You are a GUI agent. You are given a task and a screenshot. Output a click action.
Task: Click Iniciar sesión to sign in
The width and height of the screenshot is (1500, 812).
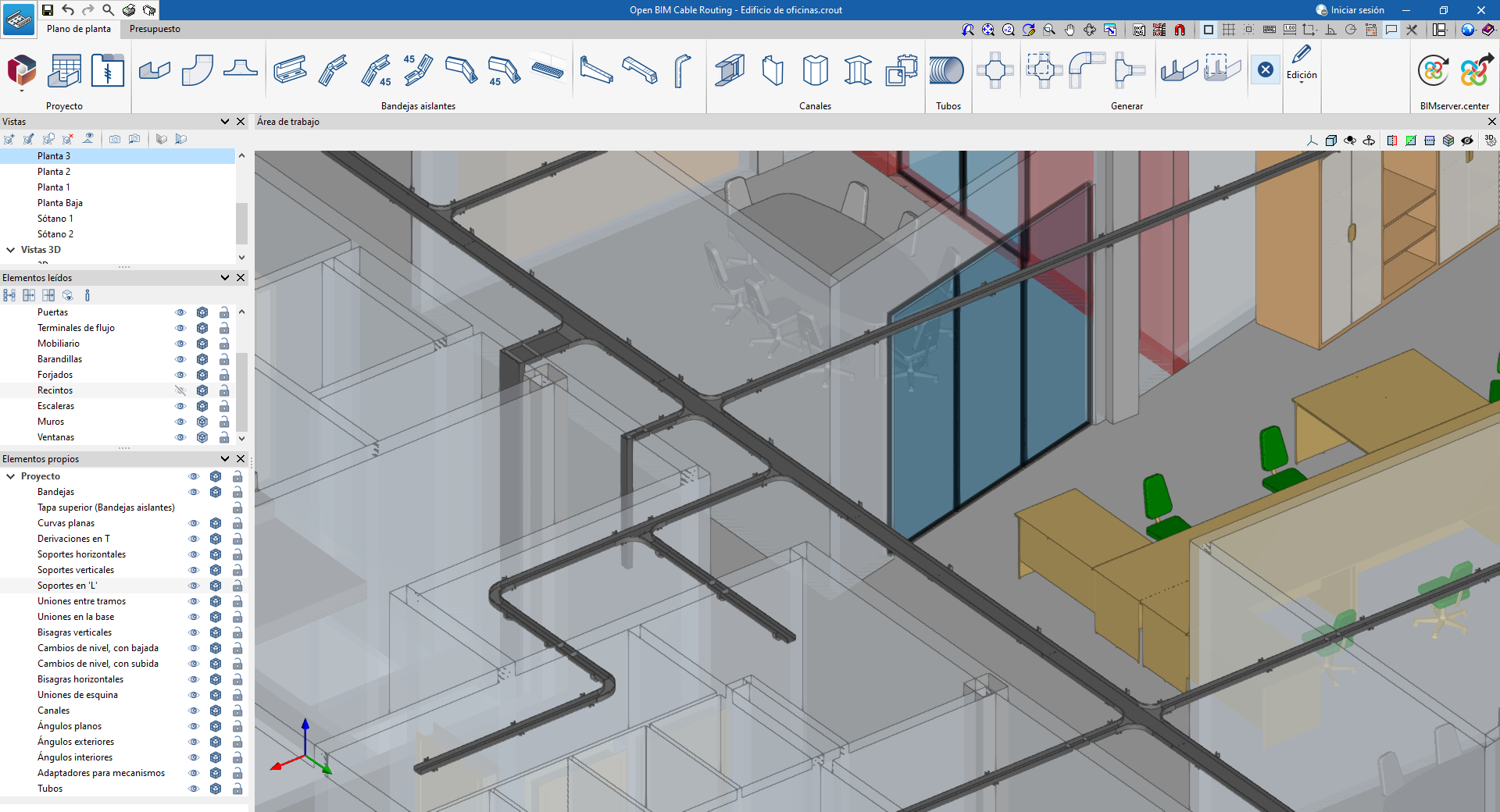(x=1350, y=10)
